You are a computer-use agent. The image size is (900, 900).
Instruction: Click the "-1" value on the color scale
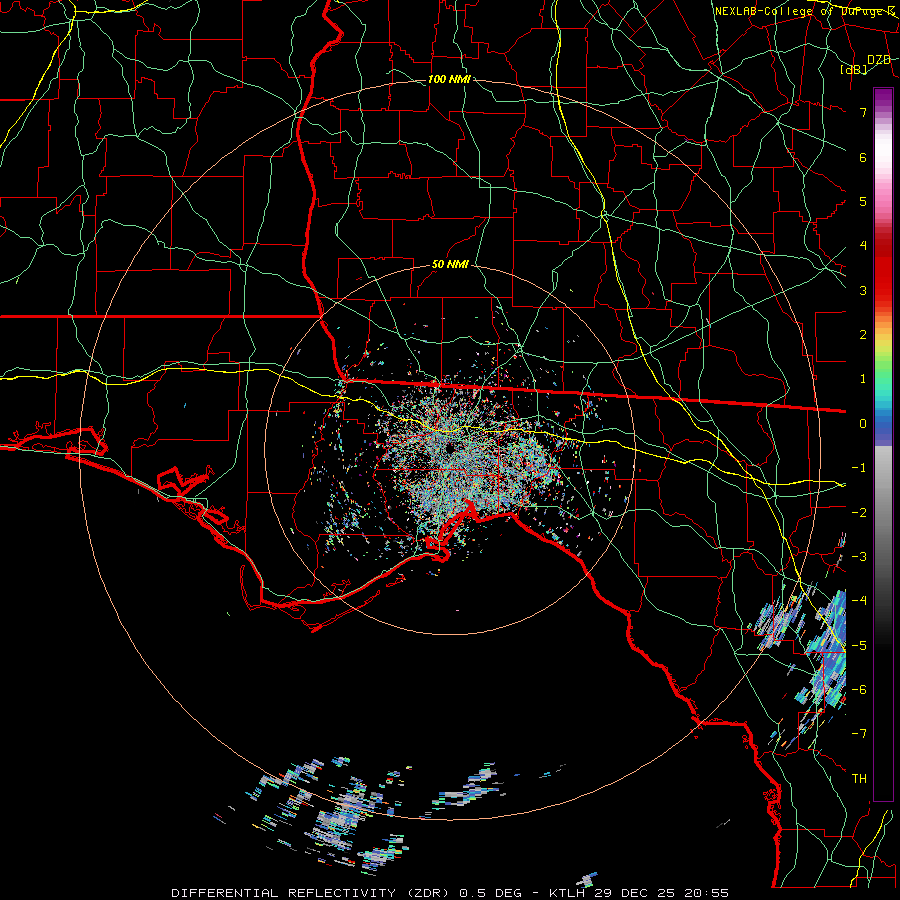click(859, 468)
